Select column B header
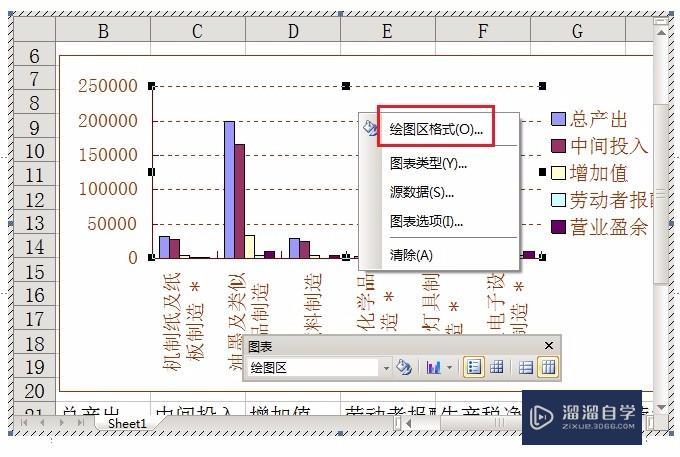Viewport: 680px width, 457px height. [x=103, y=31]
